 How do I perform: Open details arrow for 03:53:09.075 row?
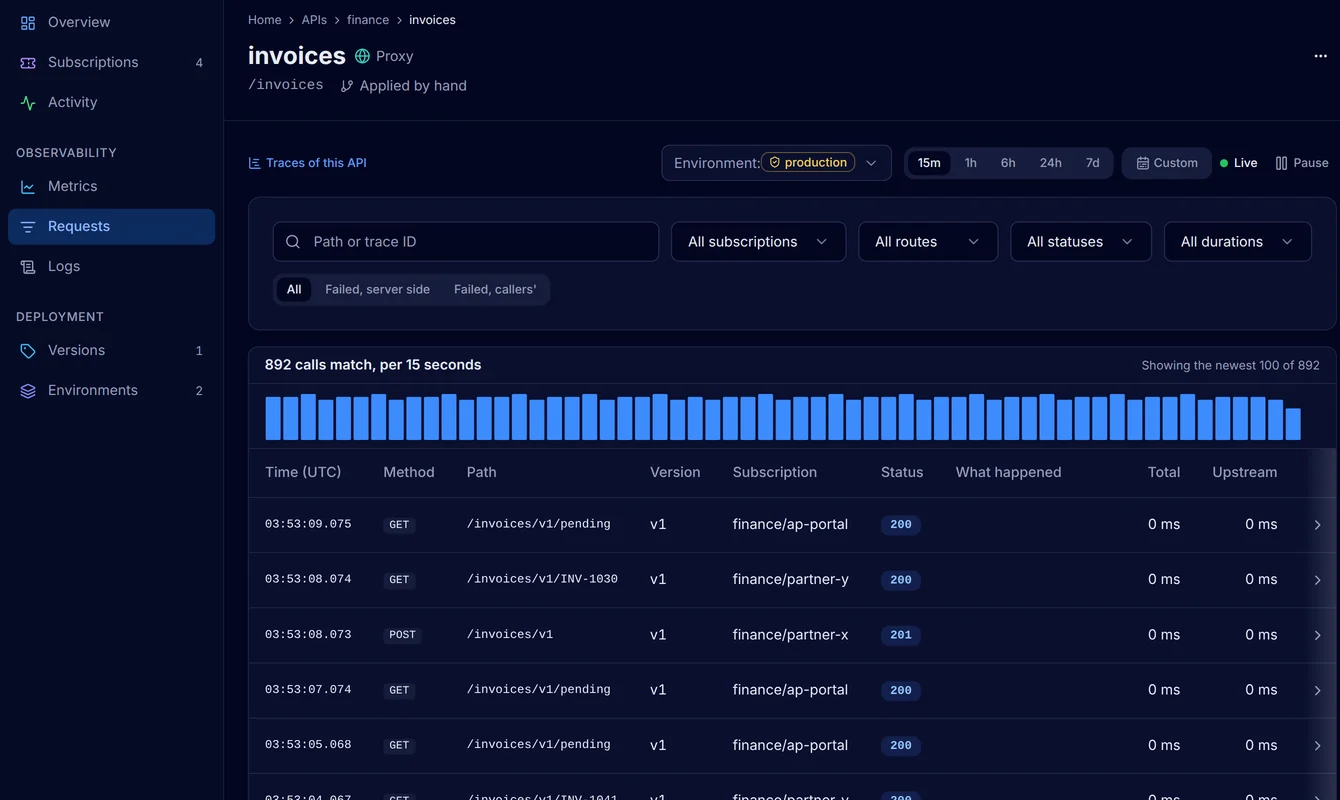[x=1317, y=525]
